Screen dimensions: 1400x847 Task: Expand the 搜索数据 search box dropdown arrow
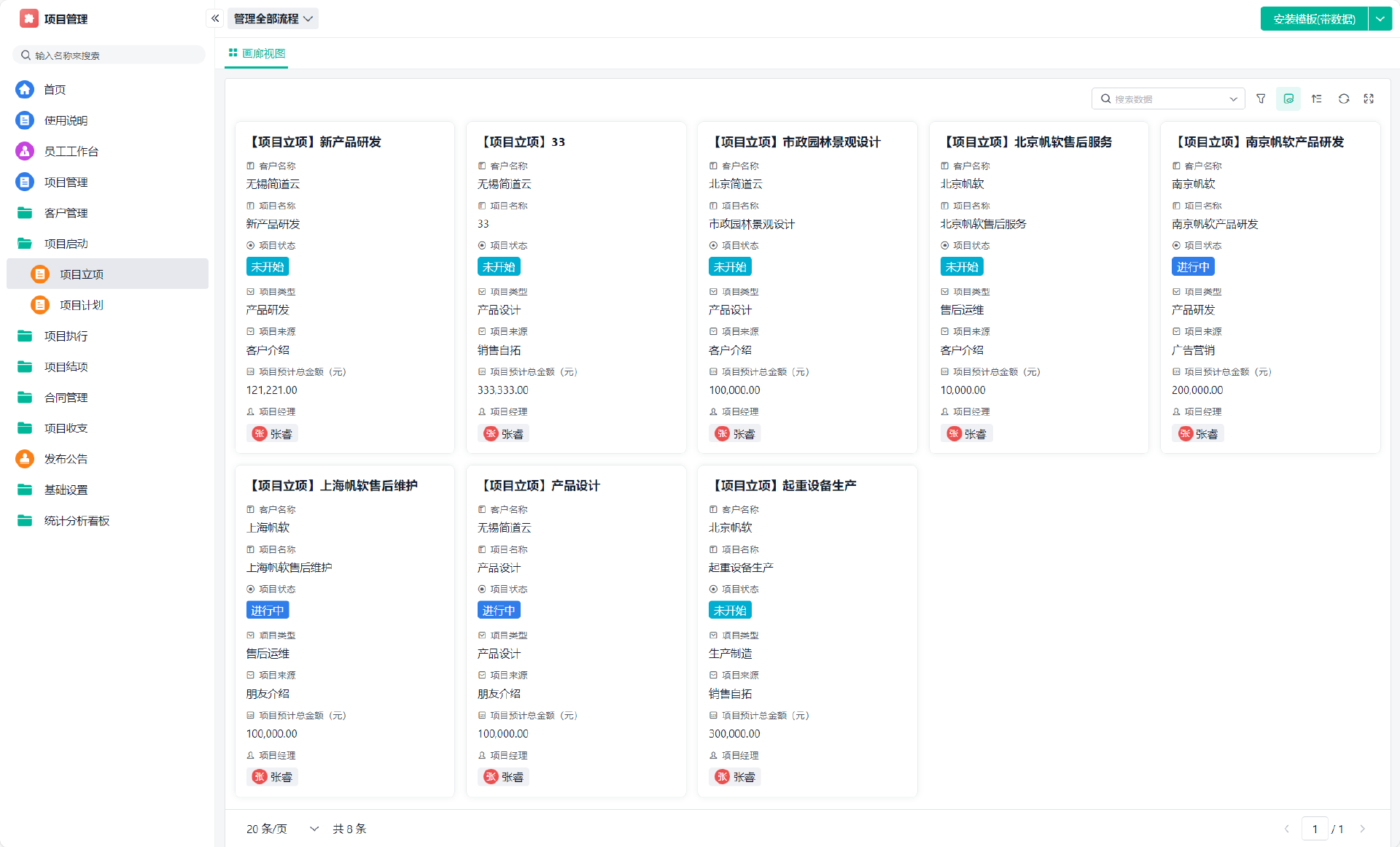[1233, 99]
